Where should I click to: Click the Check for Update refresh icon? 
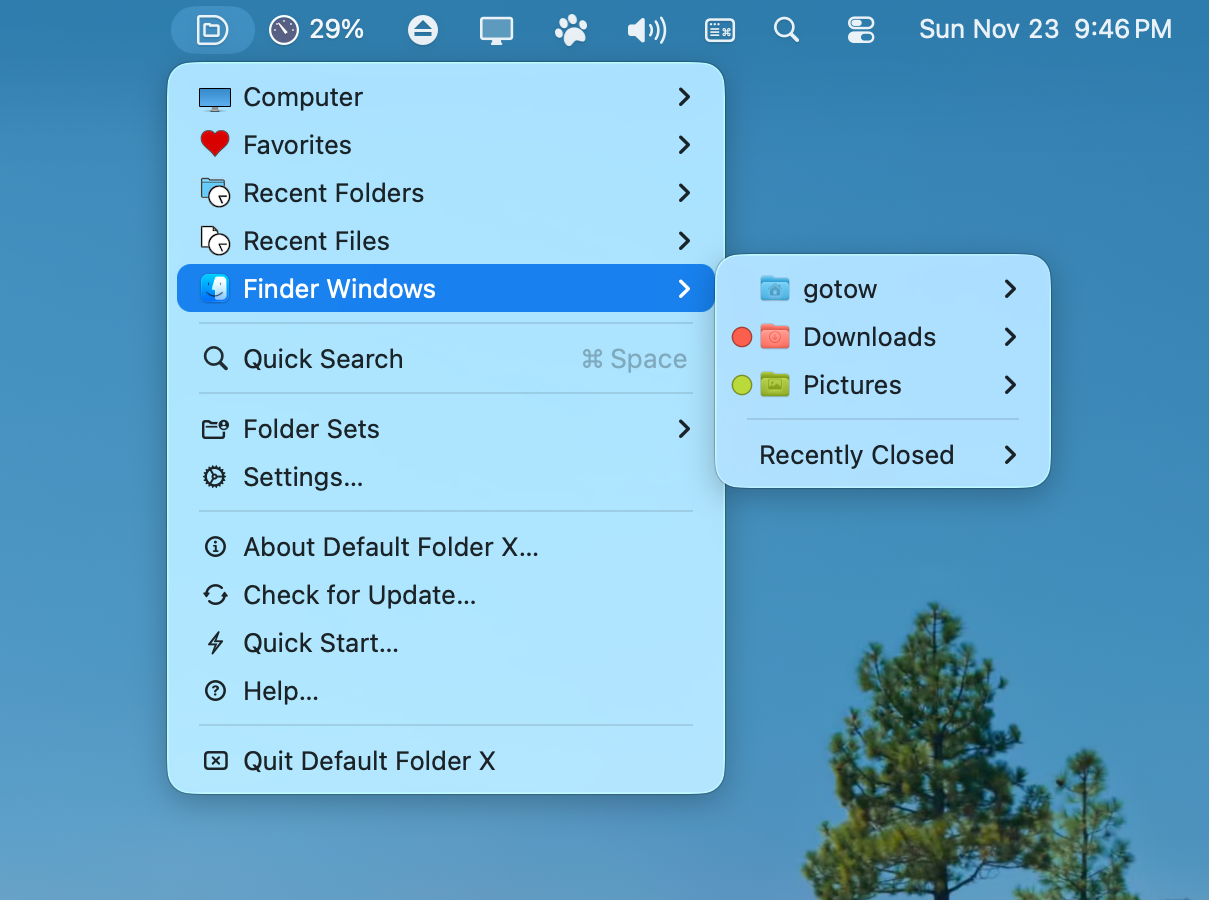click(215, 595)
